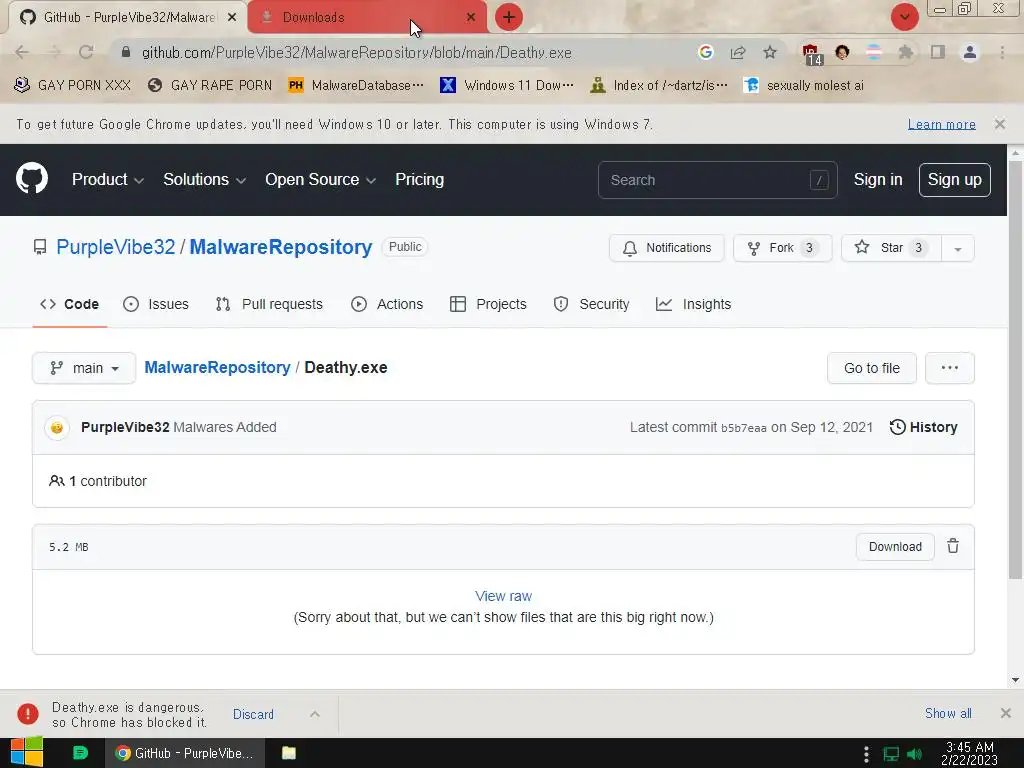Expand the Star list dropdown arrow
Viewport: 1024px width, 768px height.
point(957,248)
